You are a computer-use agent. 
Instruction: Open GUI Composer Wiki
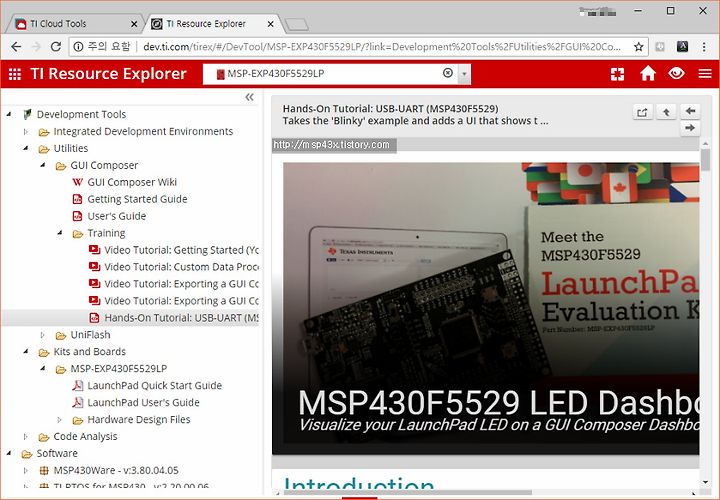131,182
